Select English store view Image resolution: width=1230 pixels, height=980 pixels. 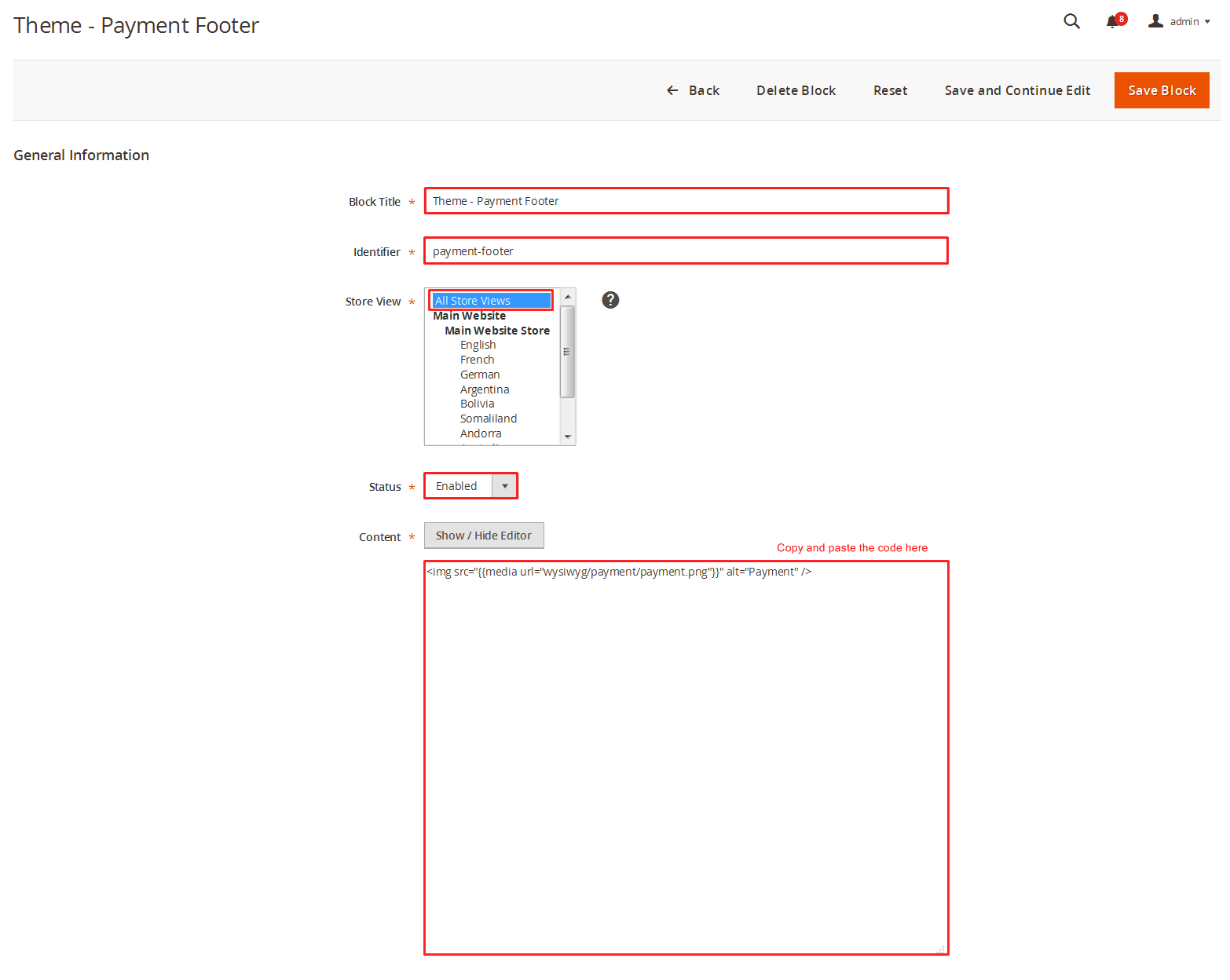pos(478,345)
